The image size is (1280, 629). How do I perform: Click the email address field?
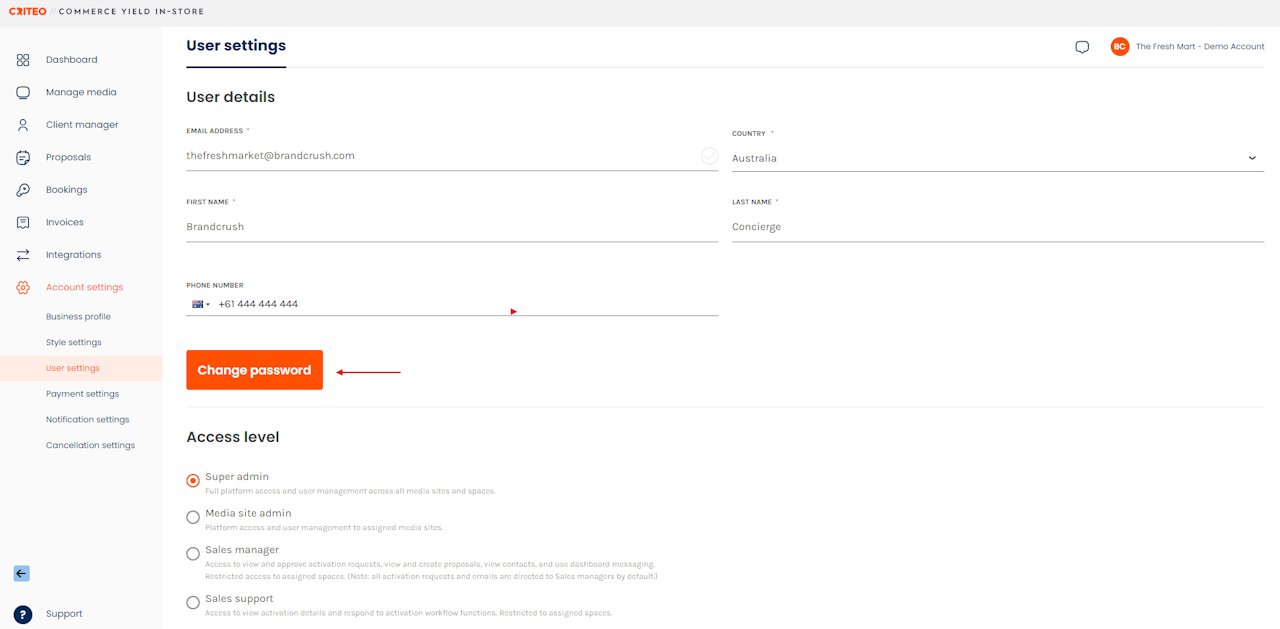[452, 156]
